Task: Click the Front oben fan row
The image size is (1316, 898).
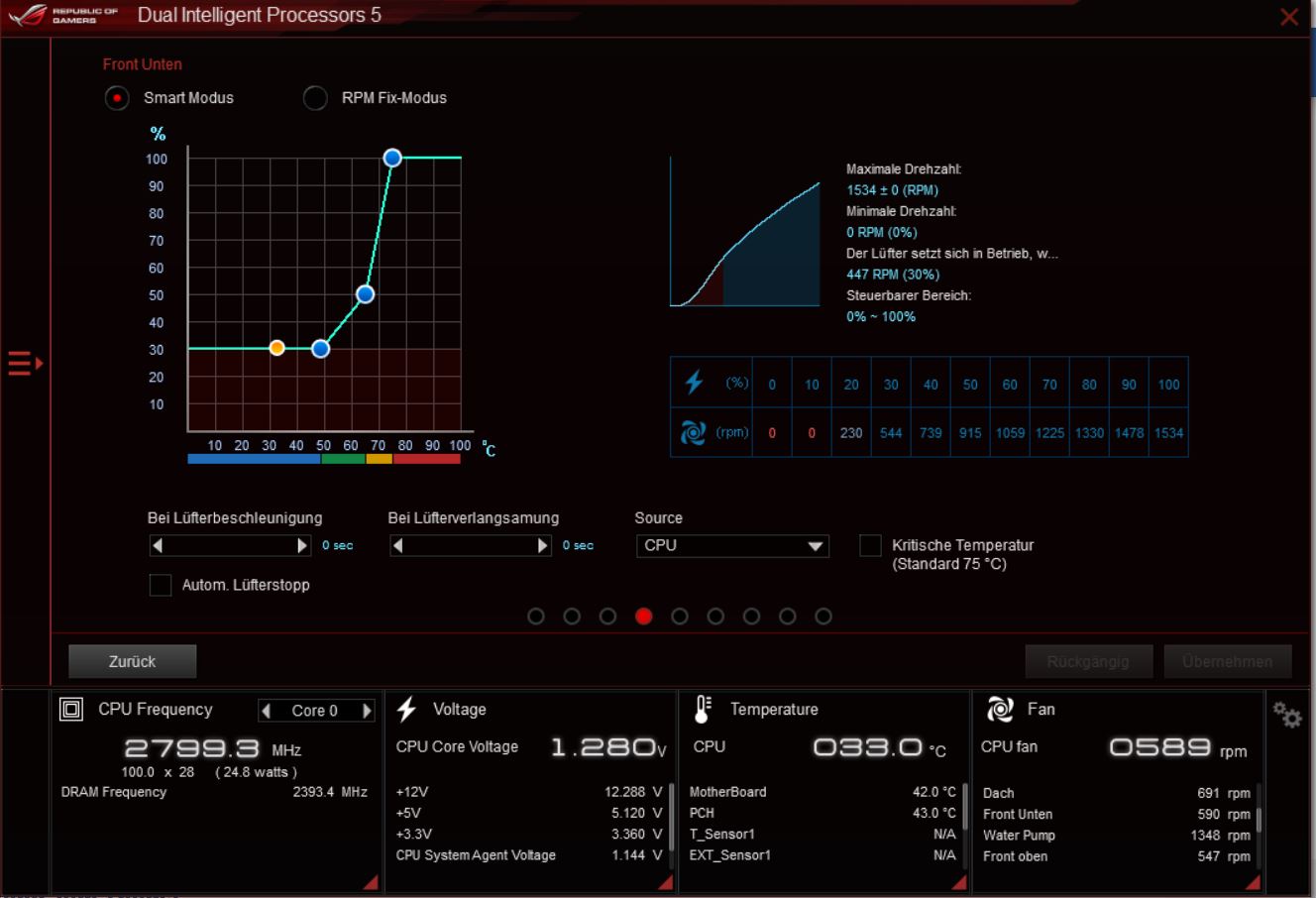Action: point(1116,856)
